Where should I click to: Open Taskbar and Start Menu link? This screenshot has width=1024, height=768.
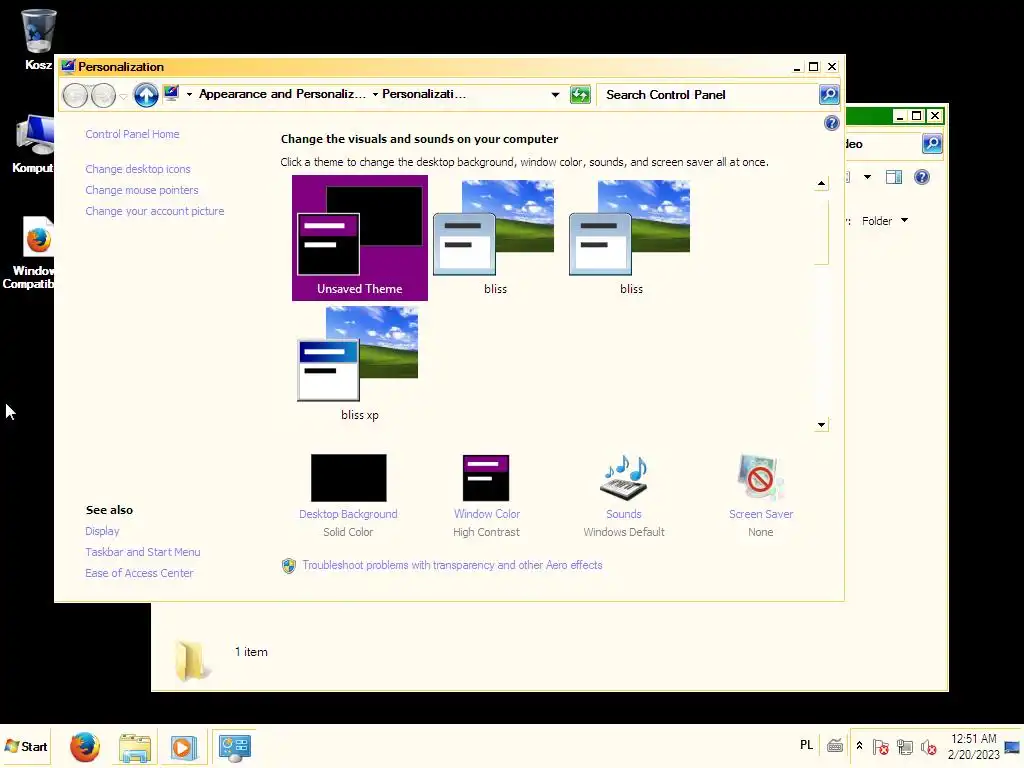[142, 552]
